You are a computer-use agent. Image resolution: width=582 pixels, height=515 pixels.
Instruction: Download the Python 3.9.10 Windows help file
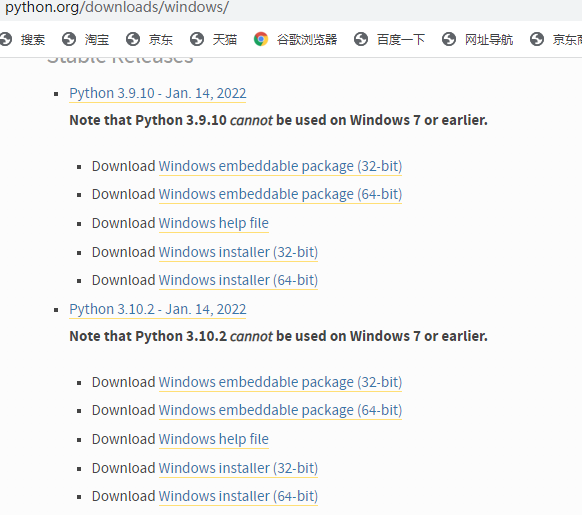pos(213,224)
